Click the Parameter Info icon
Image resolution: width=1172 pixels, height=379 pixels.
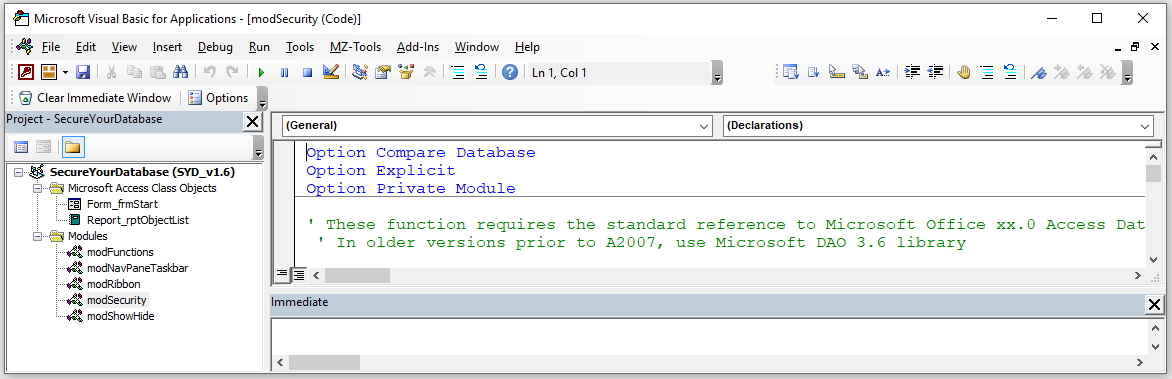(860, 73)
